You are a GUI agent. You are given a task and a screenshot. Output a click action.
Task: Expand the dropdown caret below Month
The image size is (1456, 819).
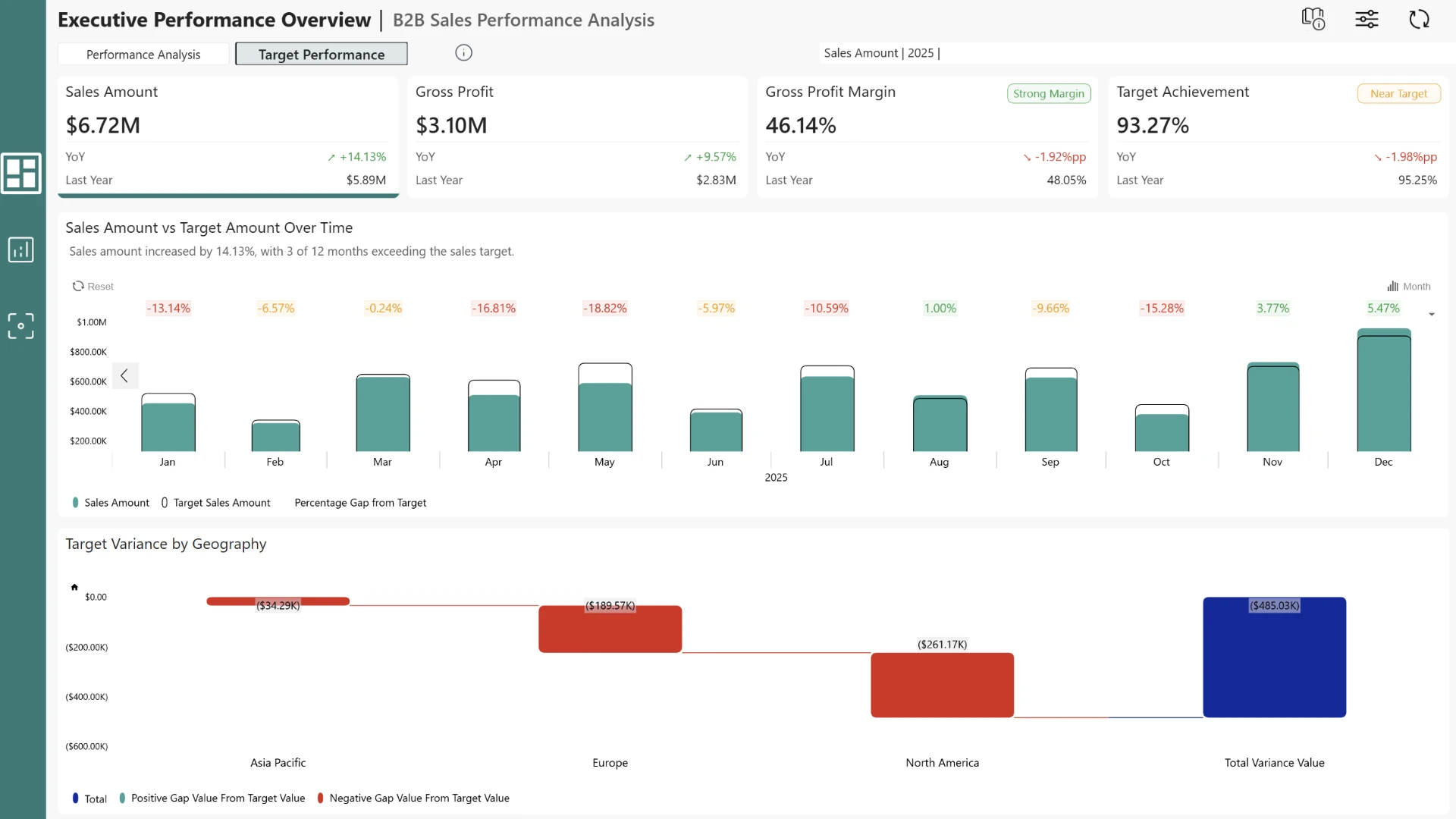click(1432, 314)
